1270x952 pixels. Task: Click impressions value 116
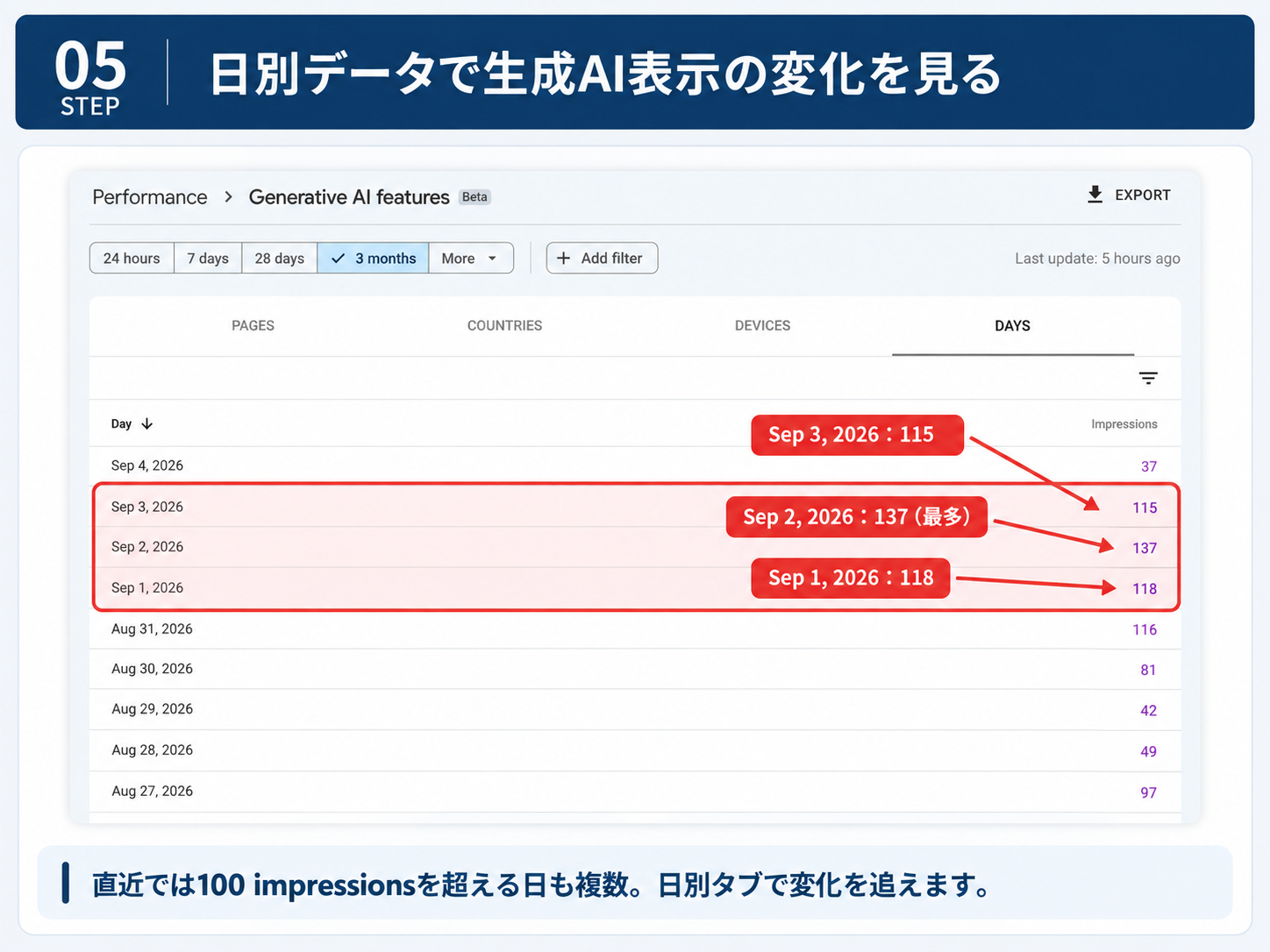tap(1145, 629)
